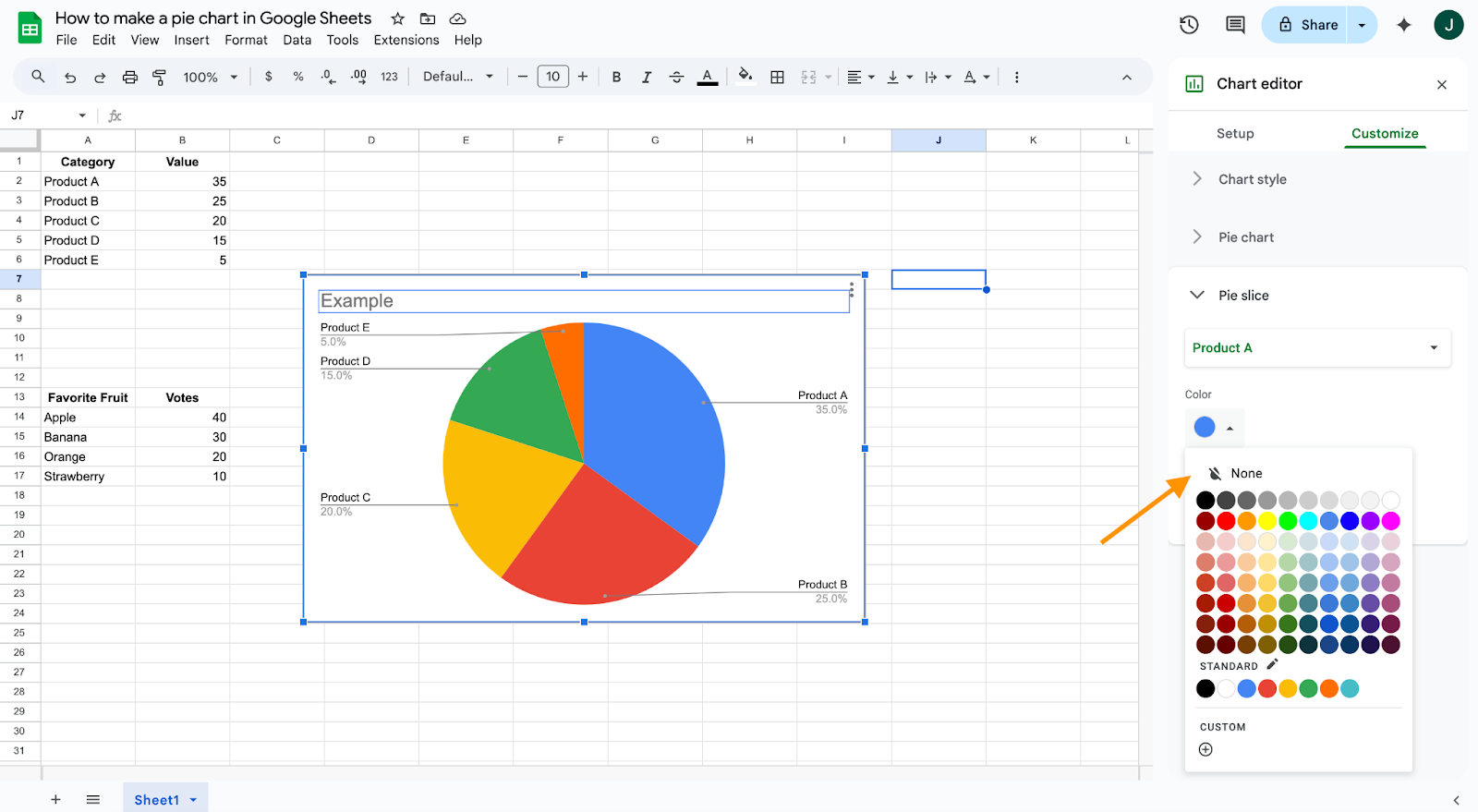Viewport: 1478px width, 812px height.
Task: Format selection as percent
Action: [x=298, y=77]
